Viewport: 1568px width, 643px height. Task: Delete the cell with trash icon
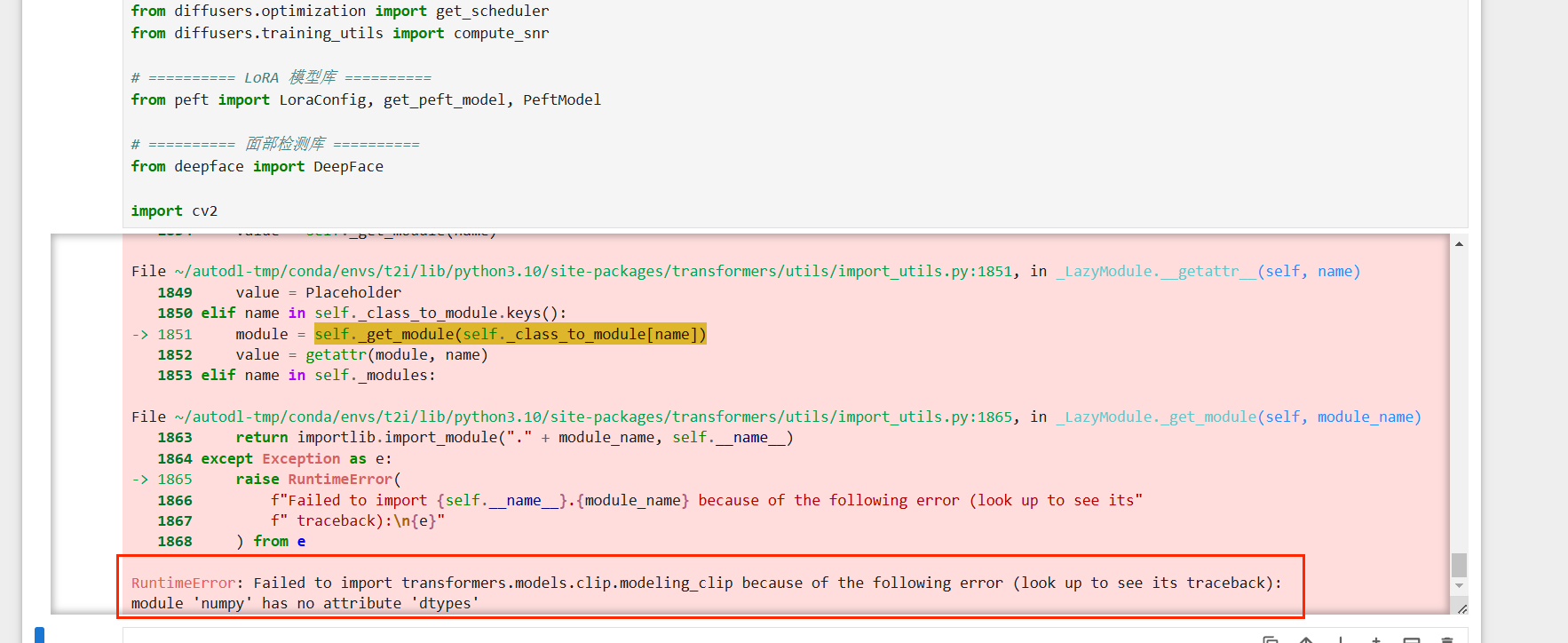tap(1446, 639)
